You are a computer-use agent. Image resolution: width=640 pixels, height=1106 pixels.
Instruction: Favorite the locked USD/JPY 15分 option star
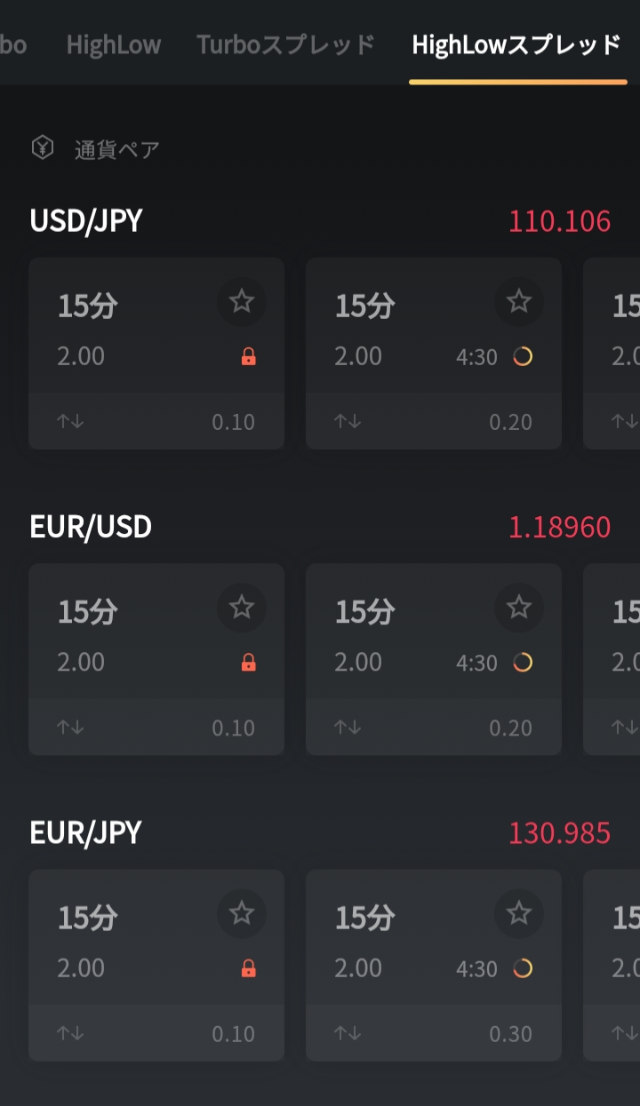coord(241,301)
